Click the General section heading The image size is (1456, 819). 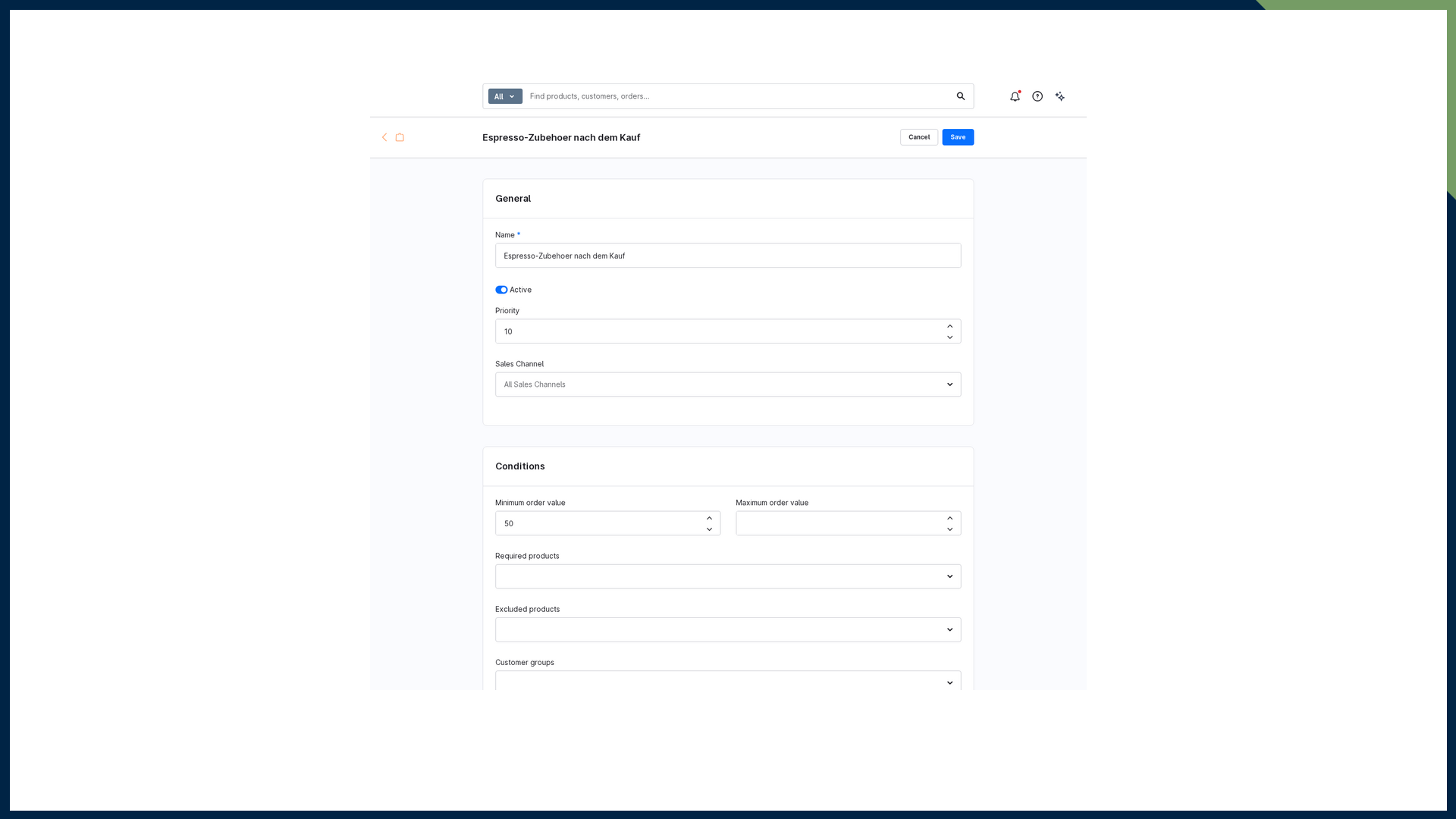click(513, 199)
